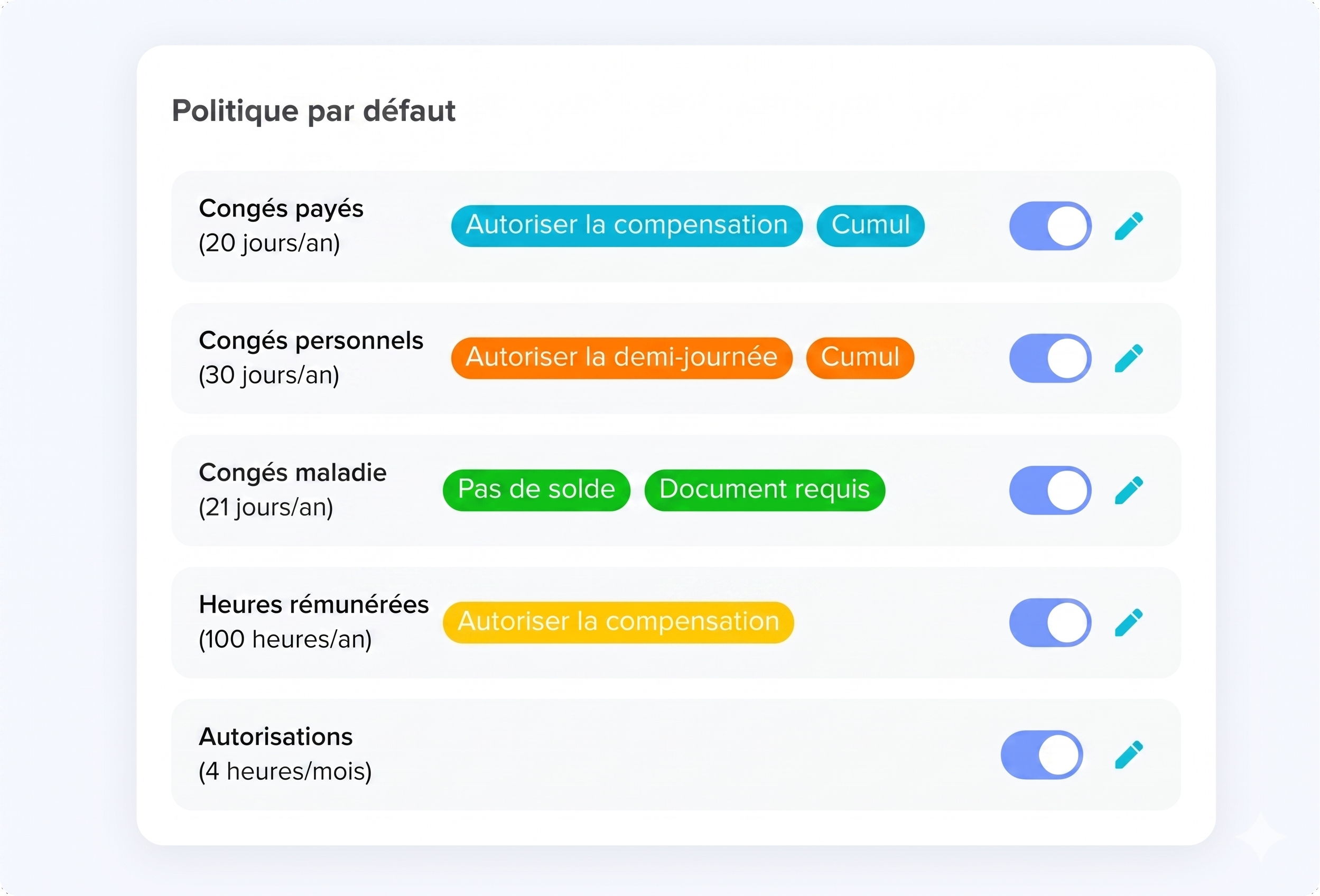Open edit pencil for Congés maladie
The height and width of the screenshot is (896, 1320).
[x=1129, y=491]
